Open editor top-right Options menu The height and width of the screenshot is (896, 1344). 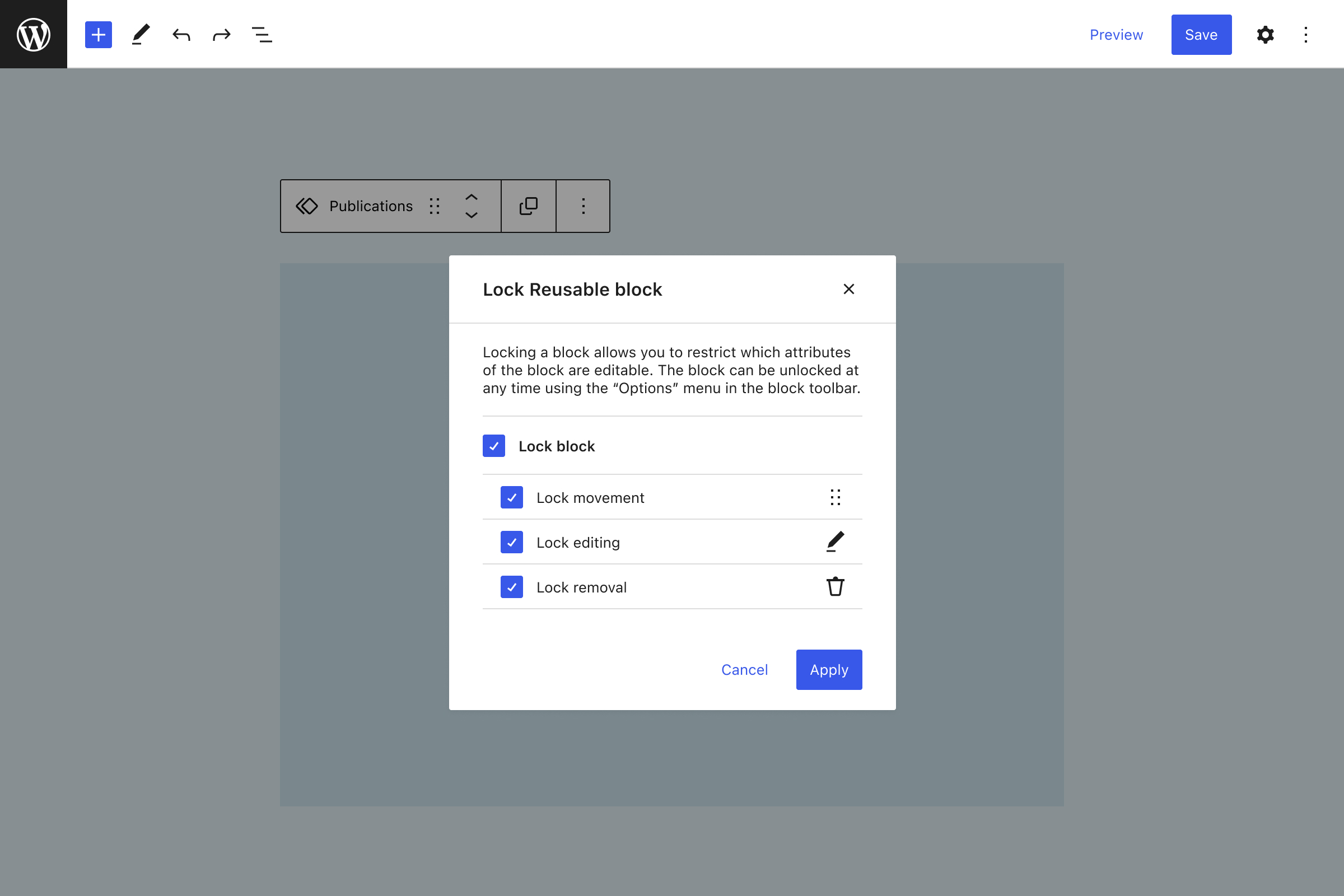(x=1306, y=35)
